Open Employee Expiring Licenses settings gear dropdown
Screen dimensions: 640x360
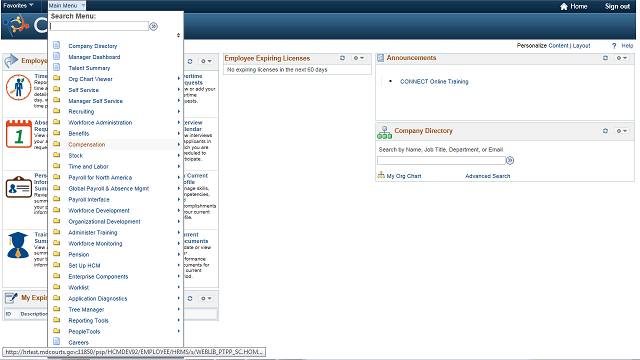coord(359,58)
